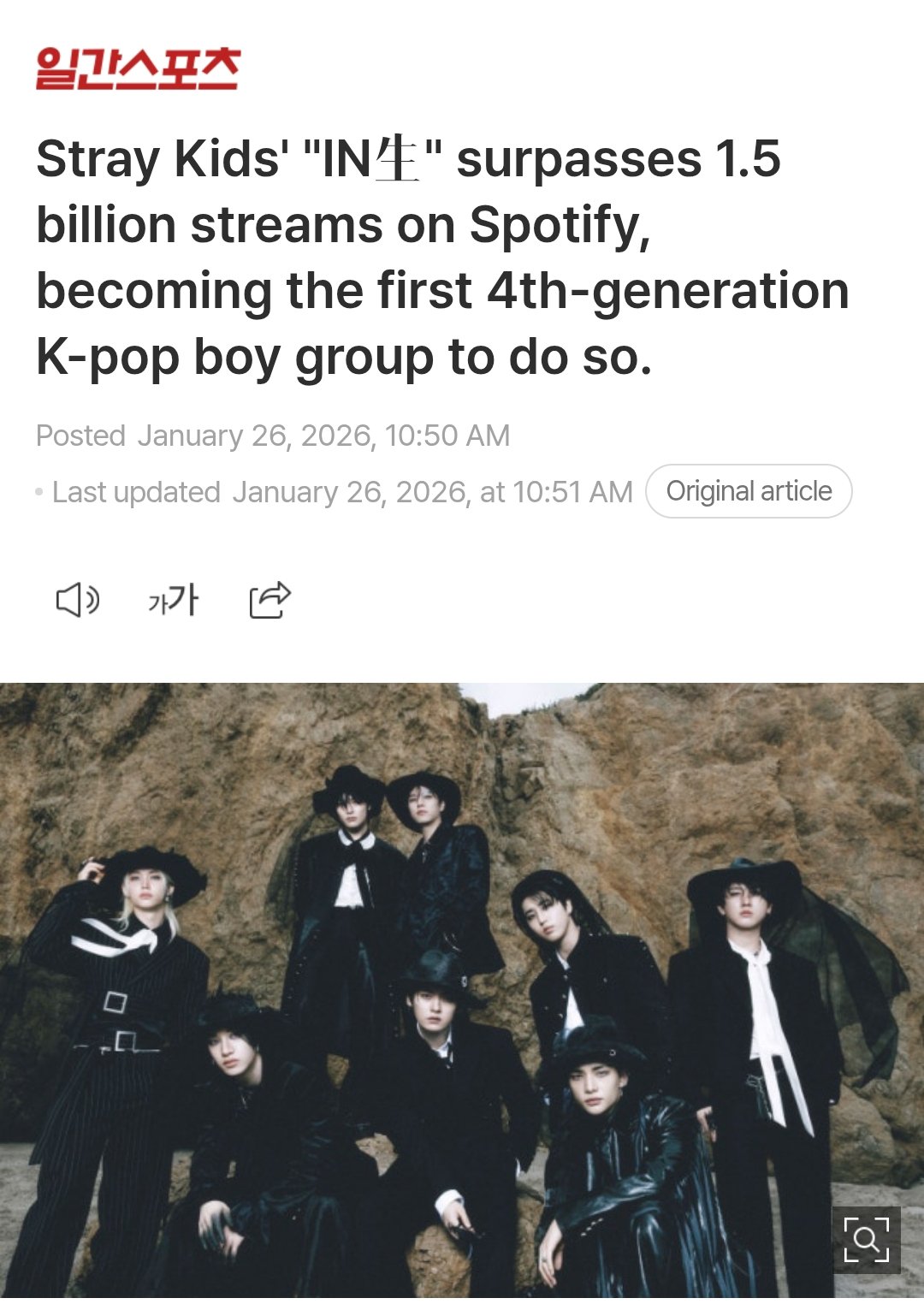This screenshot has height=1310, width=924.
Task: Click the Last updated timestamp line
Action: [x=342, y=492]
